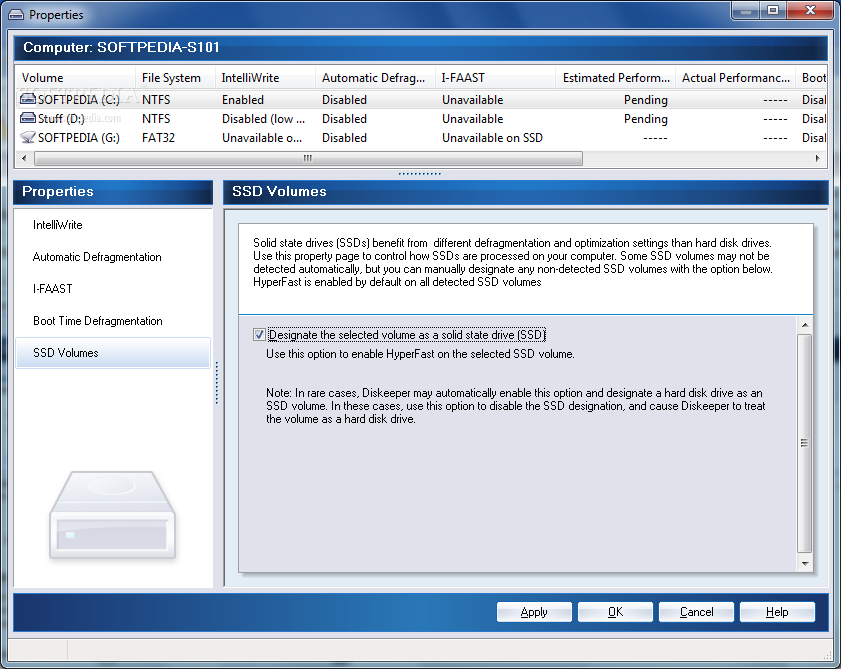Screen dimensions: 841x669
Task: Click NTFS cell in SOFTPEDIA (C:) row
Action: tap(156, 100)
